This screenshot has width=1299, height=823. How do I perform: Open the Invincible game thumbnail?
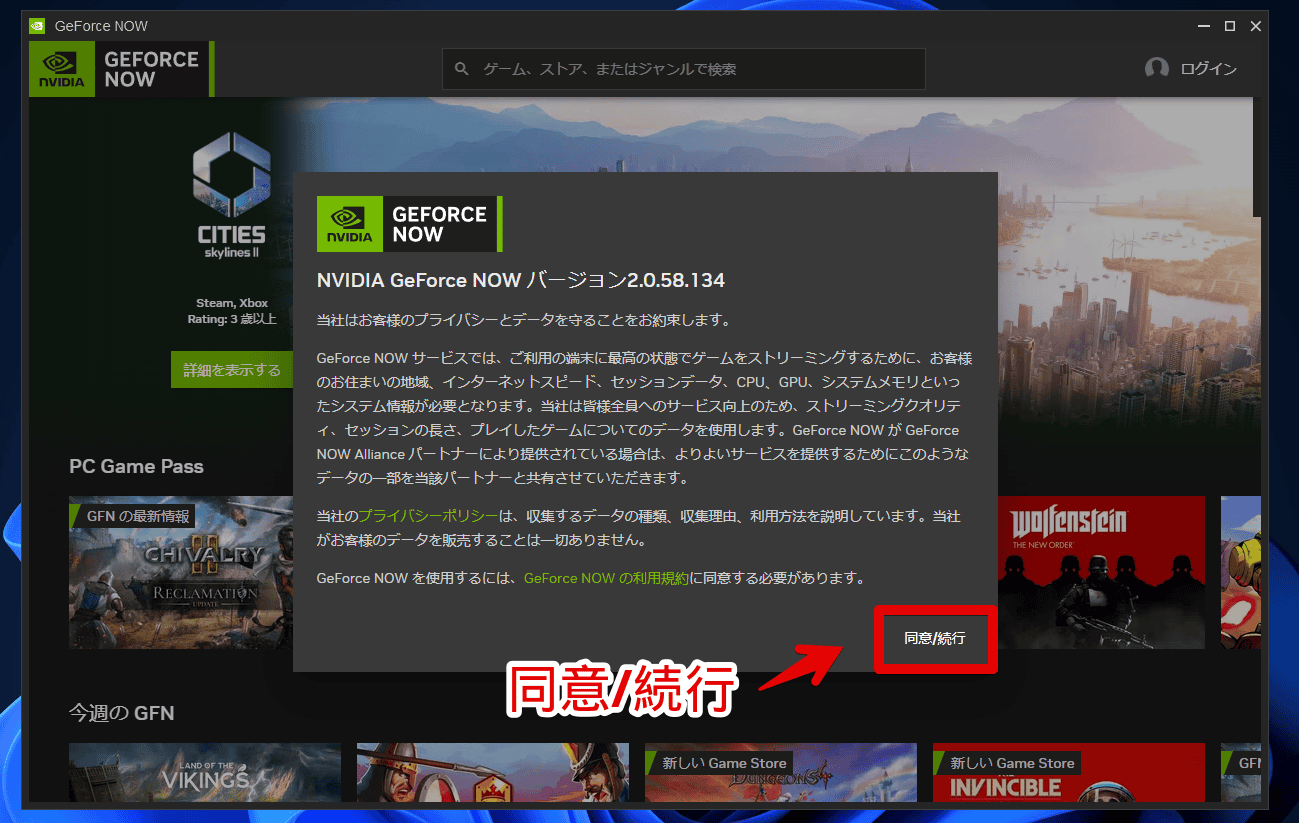click(x=1069, y=772)
